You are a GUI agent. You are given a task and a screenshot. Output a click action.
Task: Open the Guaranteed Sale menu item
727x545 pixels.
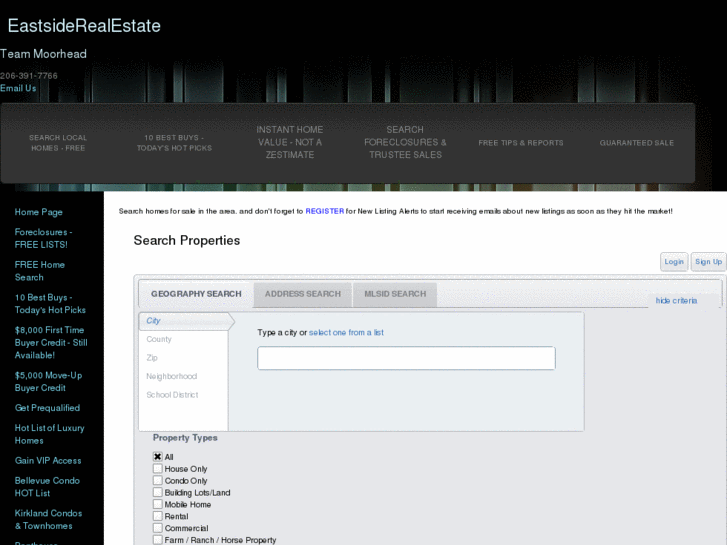pyautogui.click(x=637, y=143)
